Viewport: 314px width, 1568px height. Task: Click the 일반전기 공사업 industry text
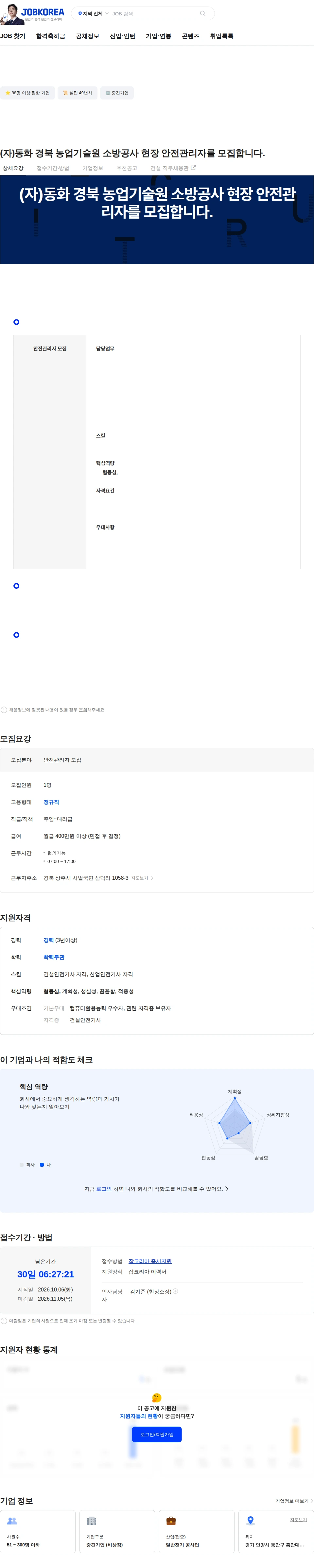coord(183,1545)
